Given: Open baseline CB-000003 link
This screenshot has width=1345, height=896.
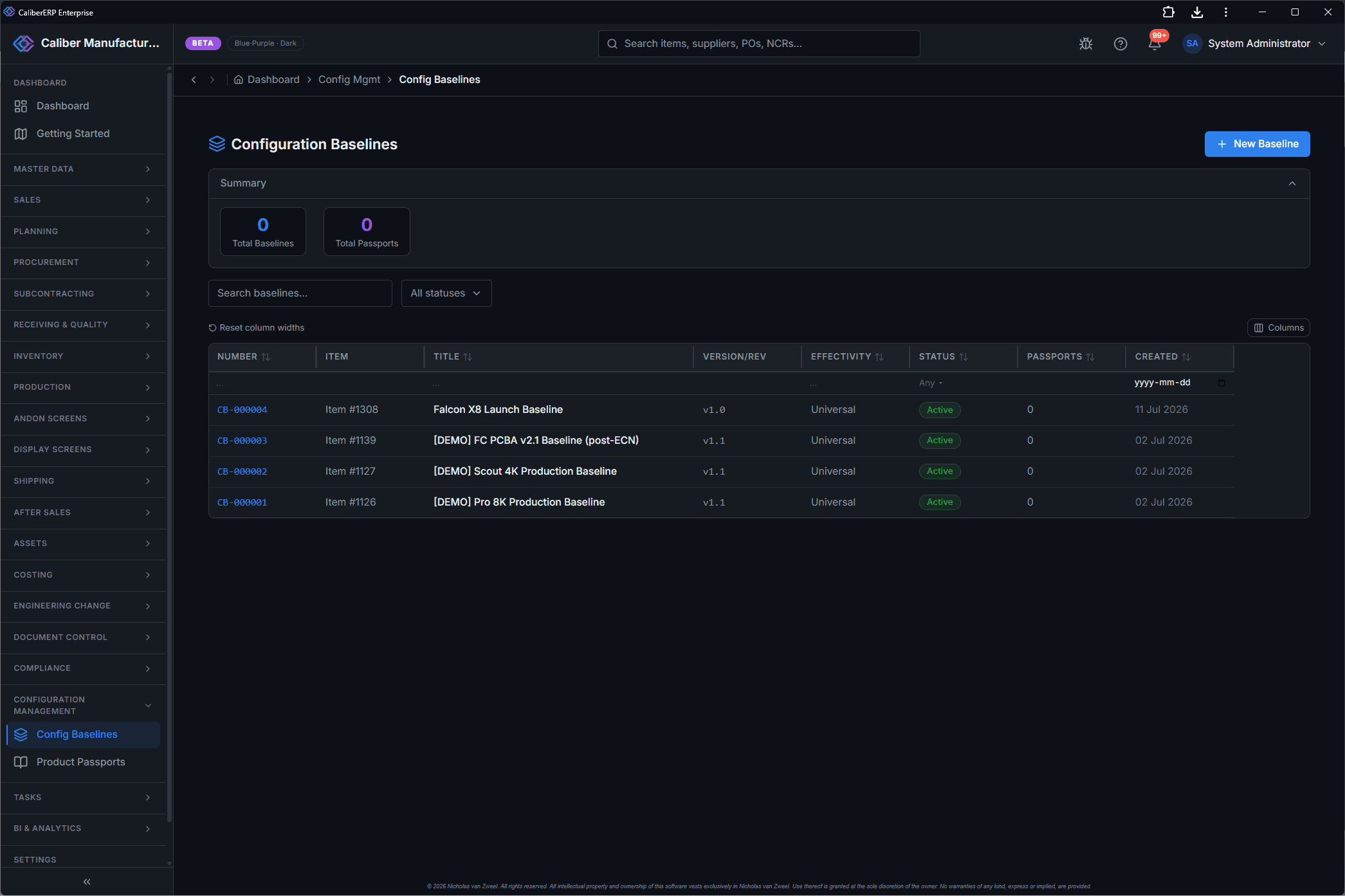Looking at the screenshot, I should pyautogui.click(x=242, y=441).
